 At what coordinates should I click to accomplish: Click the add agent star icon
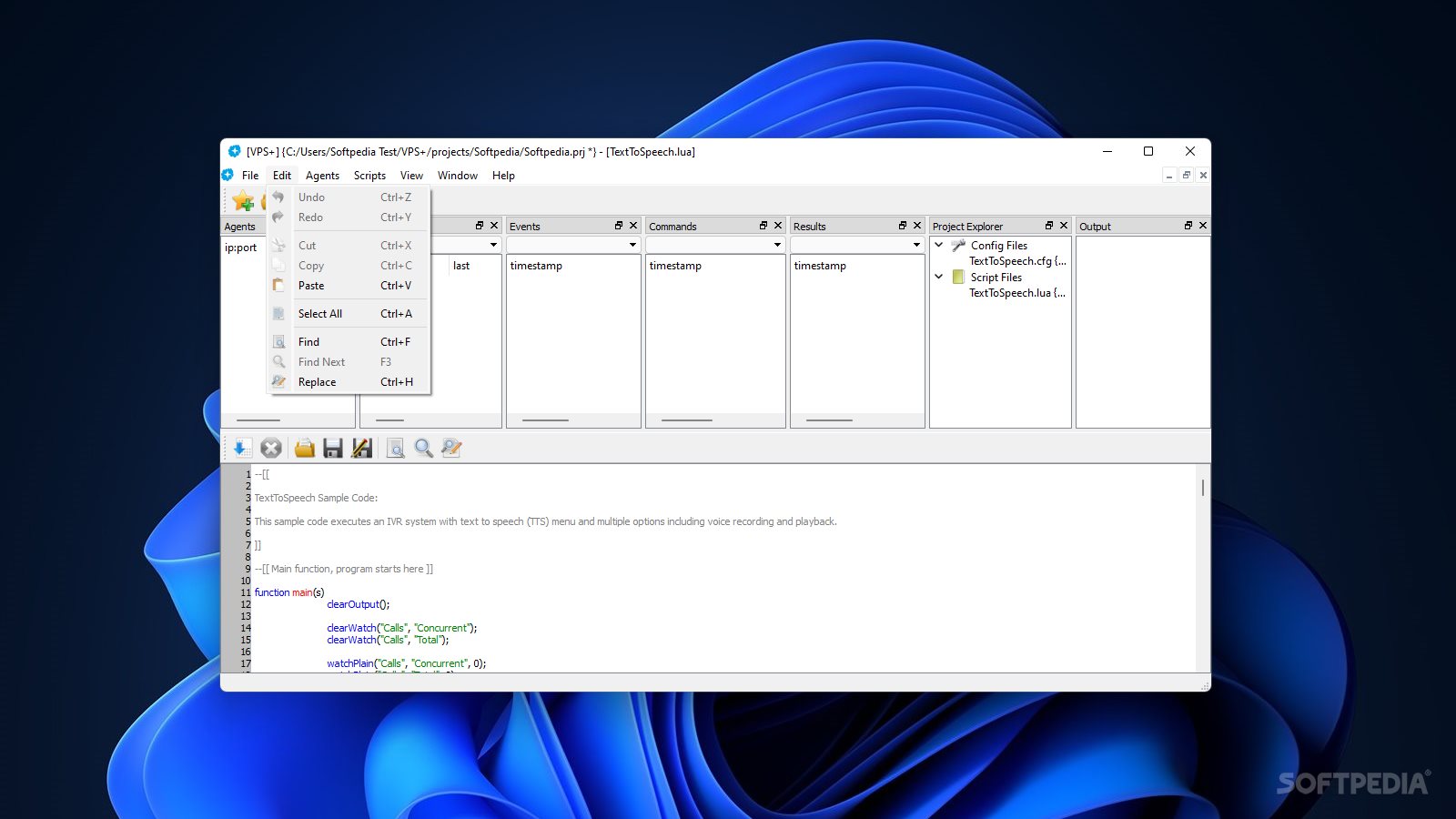243,200
